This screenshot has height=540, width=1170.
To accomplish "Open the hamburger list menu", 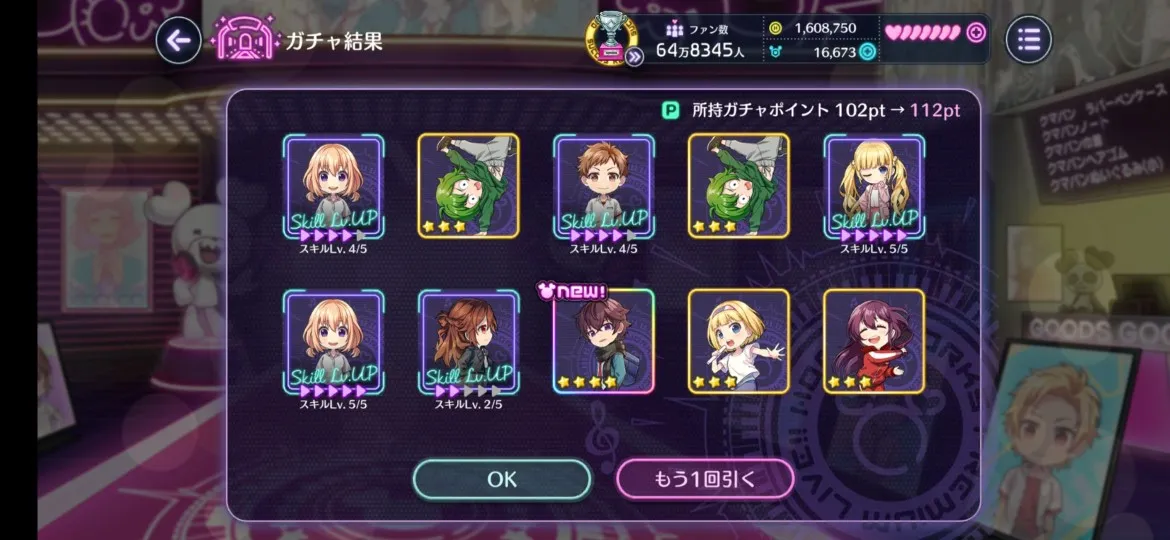I will 1028,40.
